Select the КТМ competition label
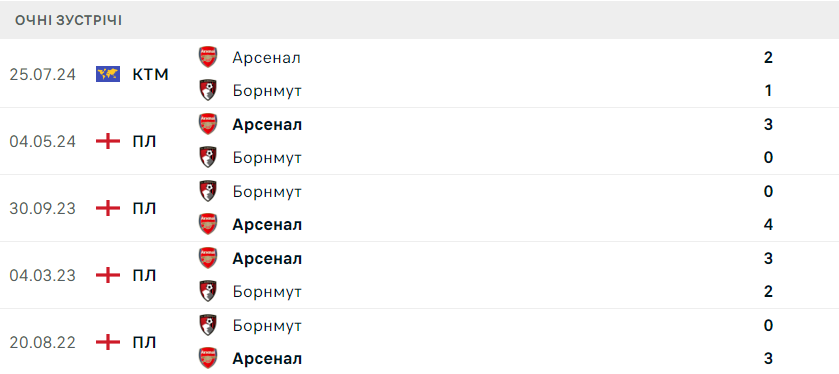 [x=150, y=74]
